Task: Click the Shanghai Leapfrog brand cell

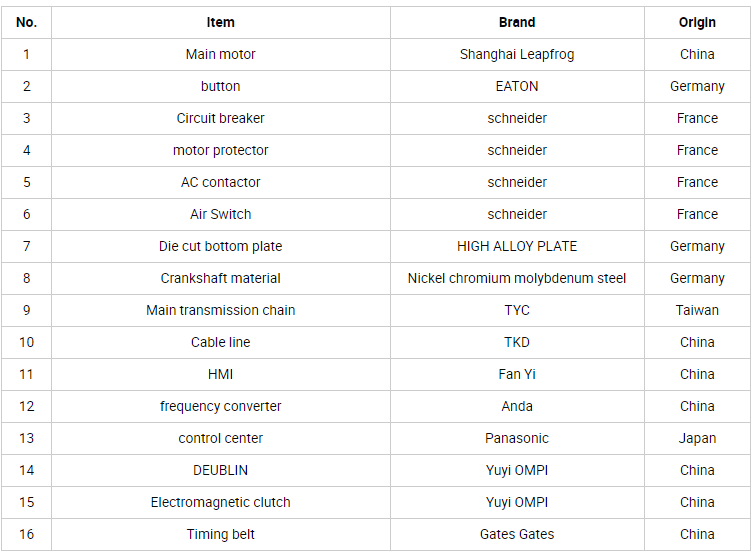Action: pos(517,55)
